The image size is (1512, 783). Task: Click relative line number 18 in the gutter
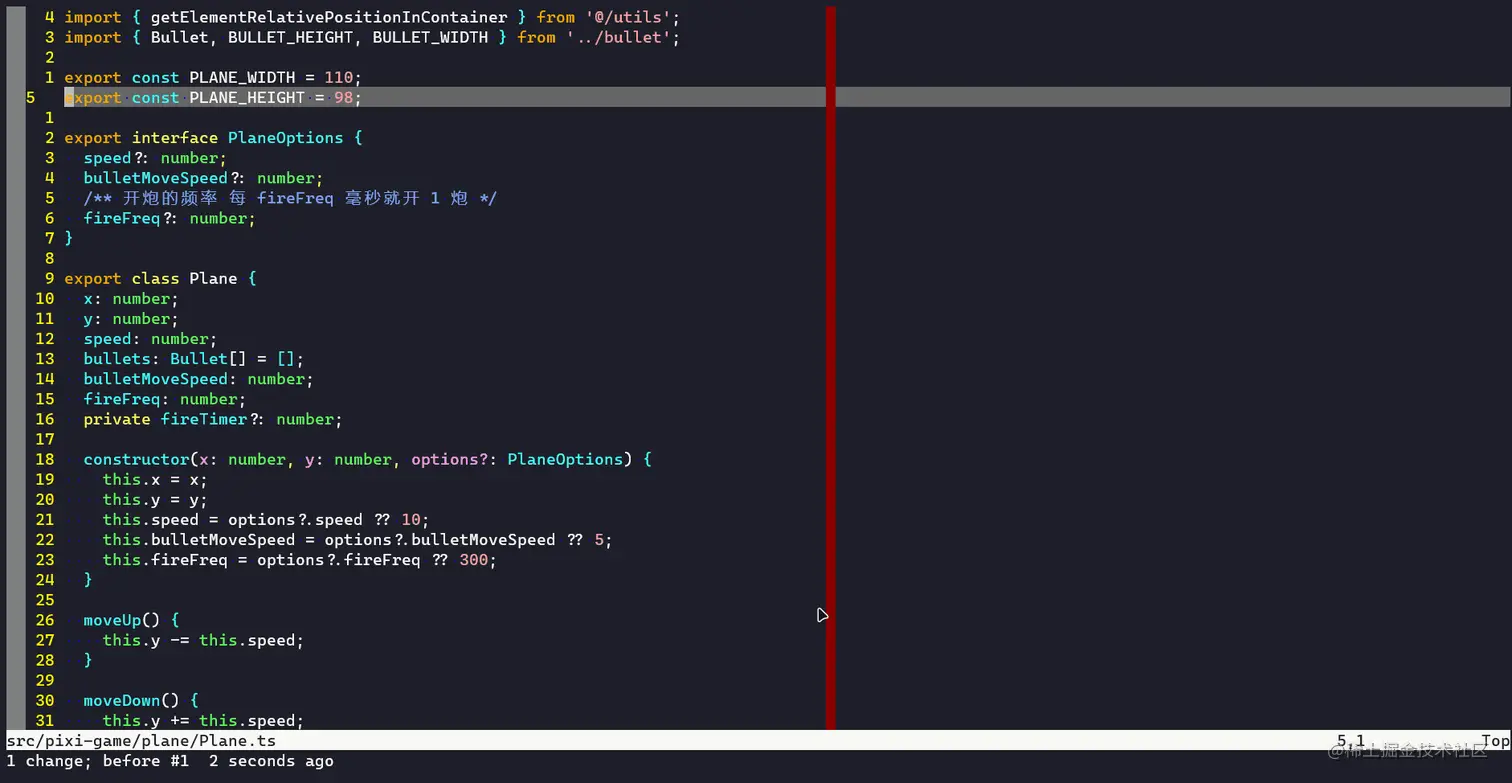(x=44, y=459)
